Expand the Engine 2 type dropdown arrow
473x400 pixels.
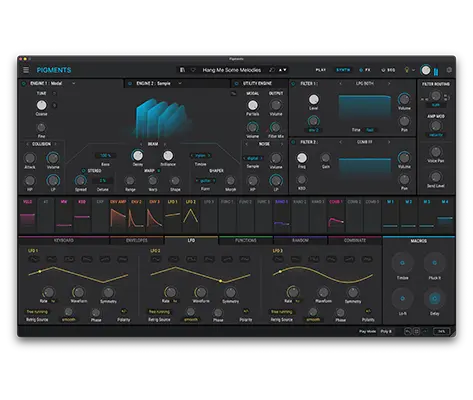[180, 83]
